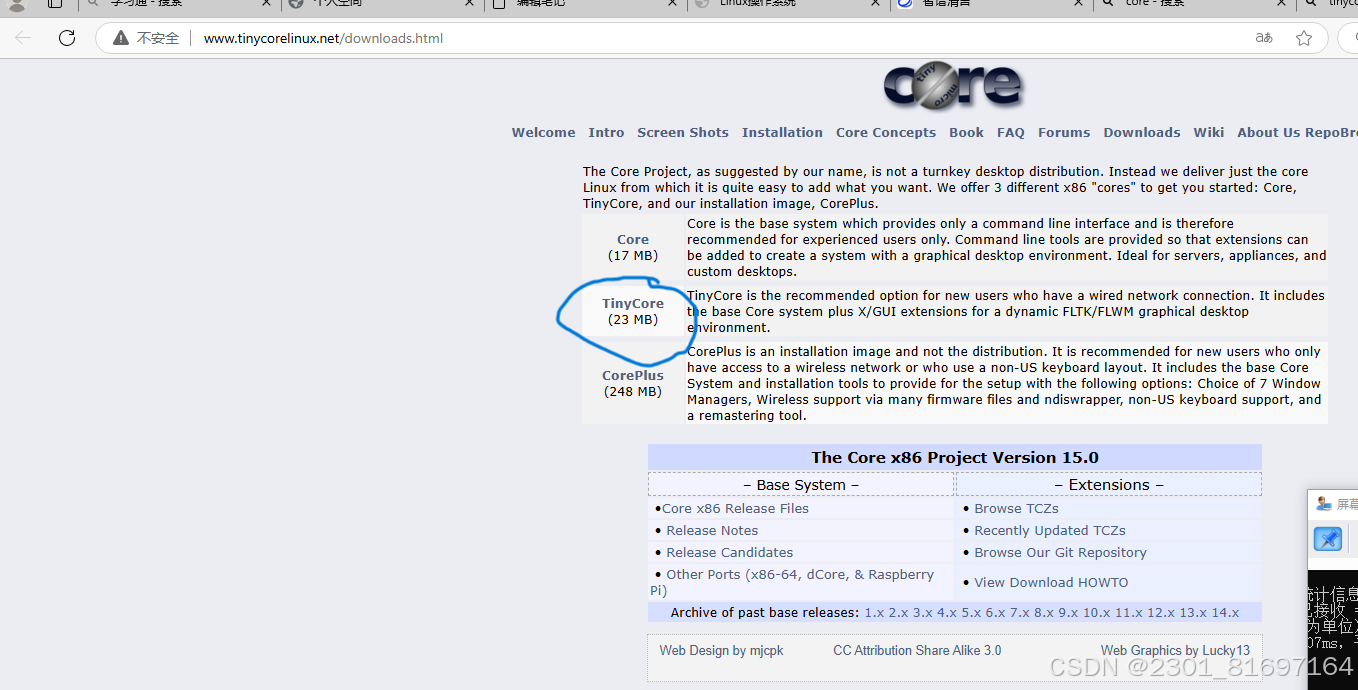This screenshot has width=1358, height=690.
Task: Open the 14.x archive release link
Action: click(x=1225, y=612)
